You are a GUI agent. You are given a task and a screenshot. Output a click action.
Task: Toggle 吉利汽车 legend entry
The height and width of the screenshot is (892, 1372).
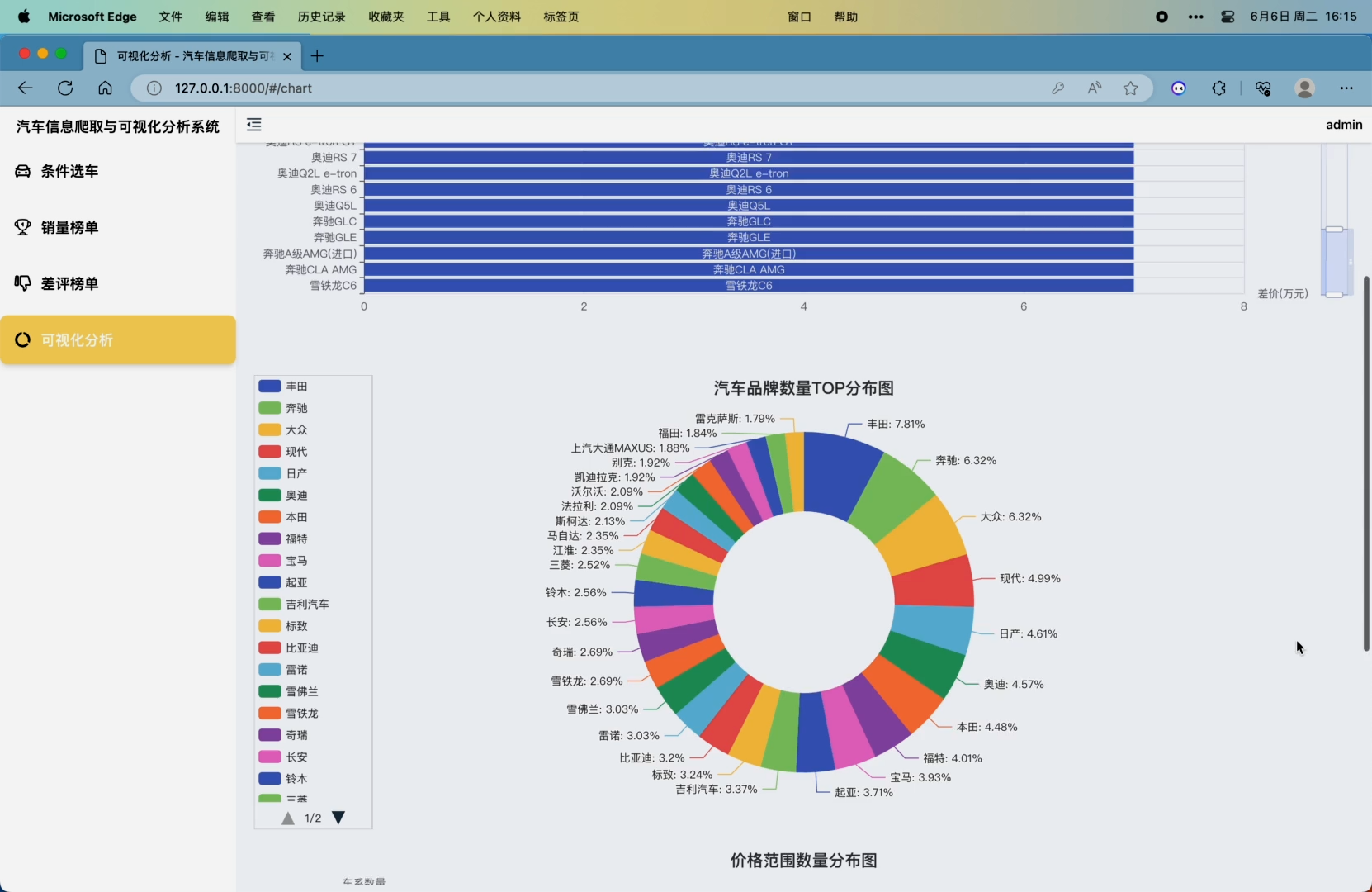(x=294, y=604)
